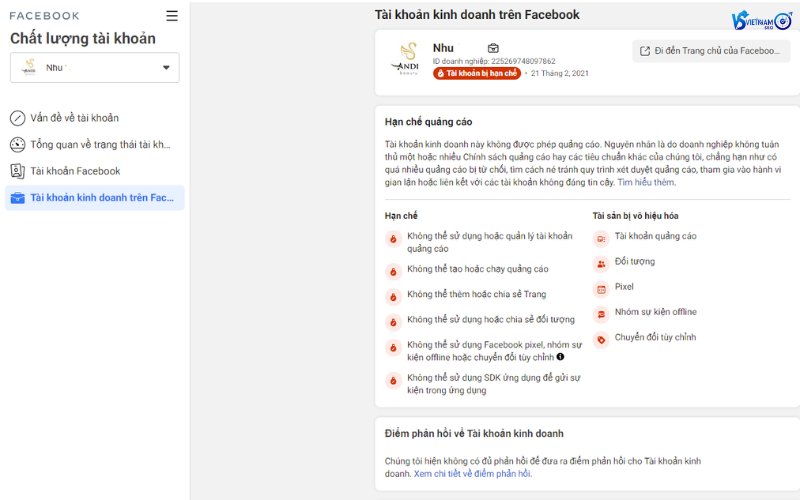This screenshot has width=800, height=500.
Task: Click the business briefcase icon beside Nhu
Action: click(x=493, y=48)
